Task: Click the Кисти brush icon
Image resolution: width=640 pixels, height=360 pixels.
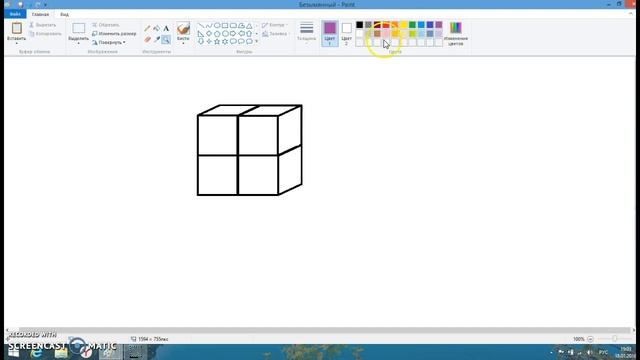Action: pyautogui.click(x=183, y=29)
